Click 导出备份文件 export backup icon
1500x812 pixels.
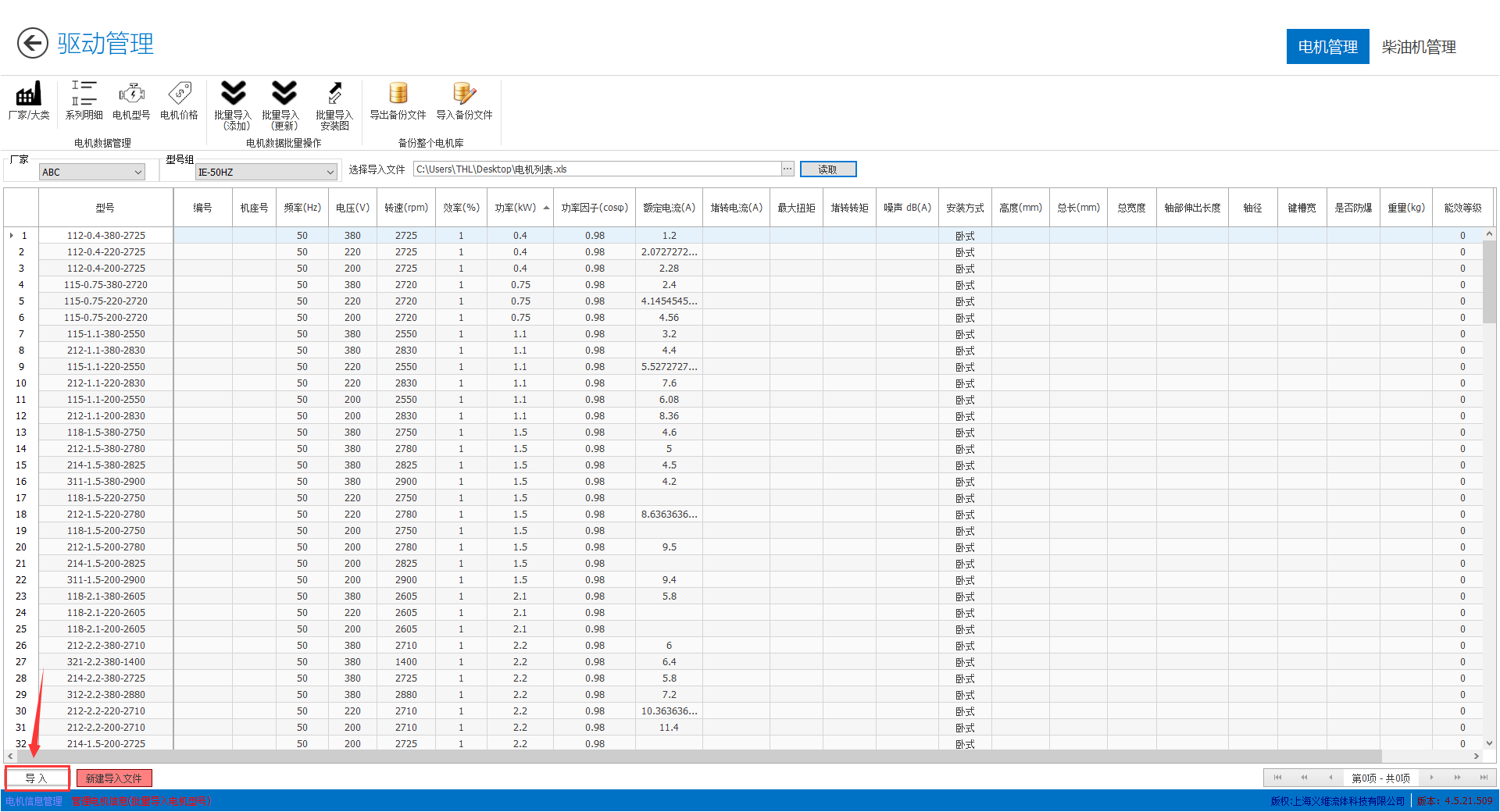pos(398,101)
